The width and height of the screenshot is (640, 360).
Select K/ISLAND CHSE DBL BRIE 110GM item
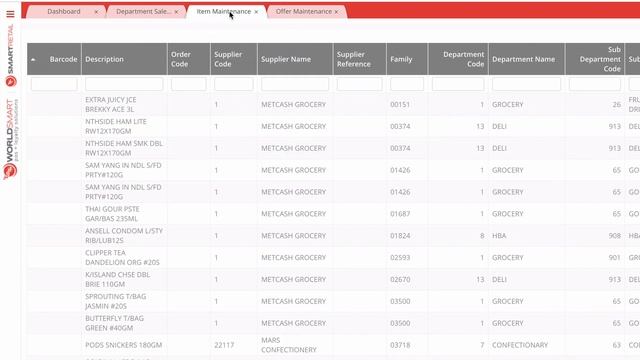(118, 279)
